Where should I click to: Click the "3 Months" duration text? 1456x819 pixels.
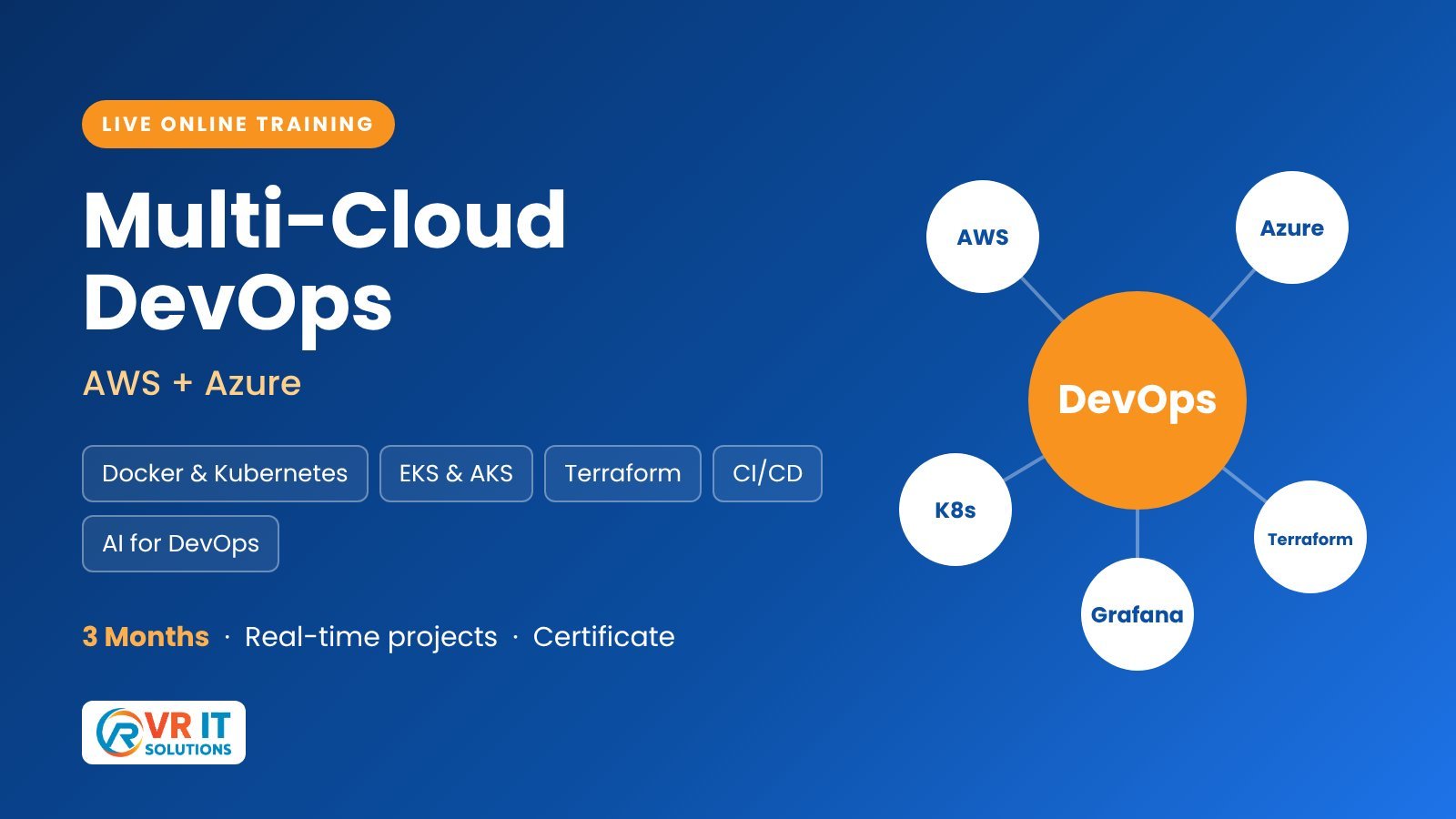click(146, 636)
